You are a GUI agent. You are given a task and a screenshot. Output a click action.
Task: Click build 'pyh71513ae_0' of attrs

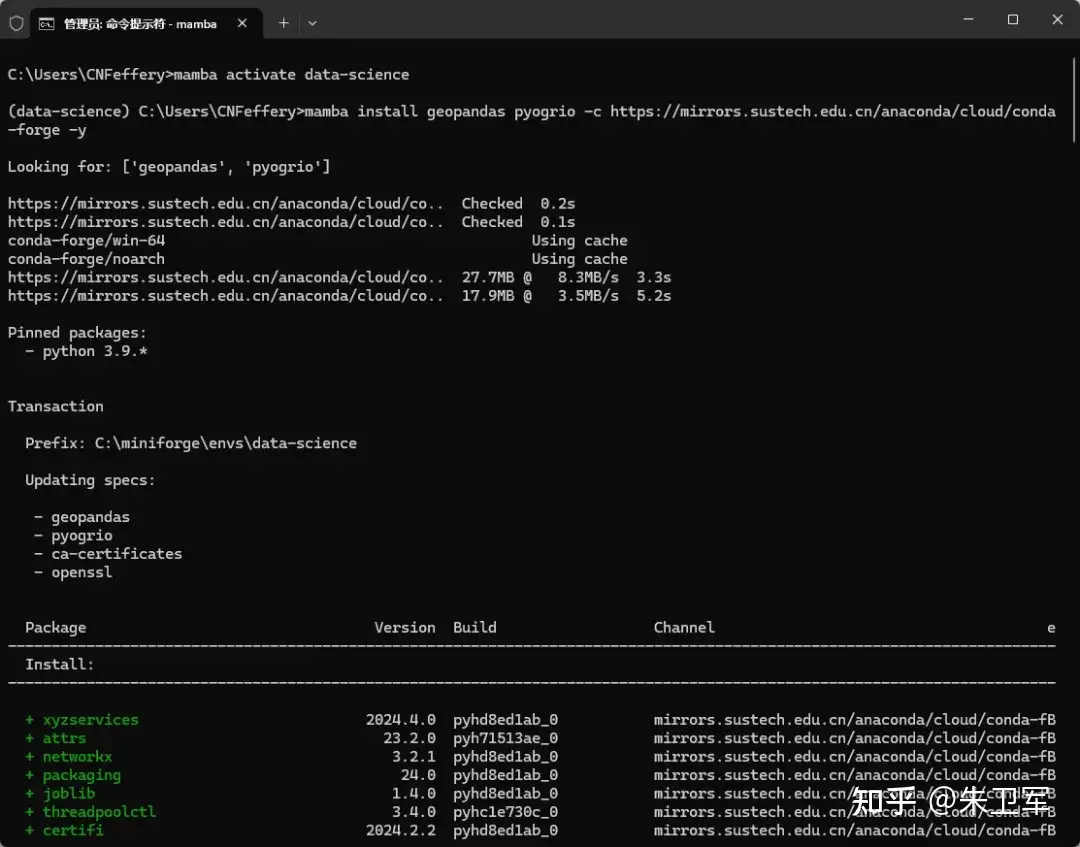click(505, 738)
